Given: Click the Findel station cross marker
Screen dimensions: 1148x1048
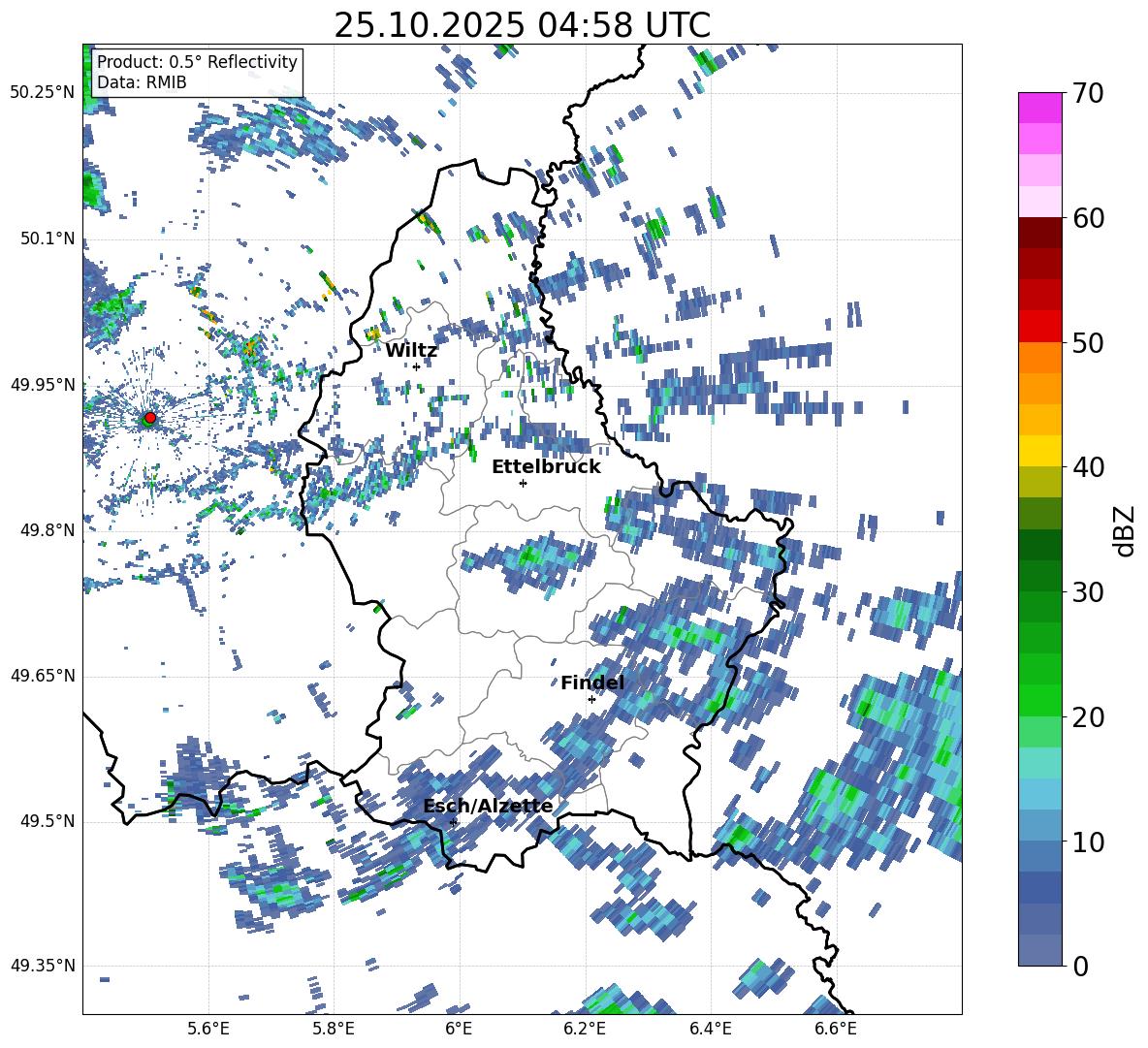Looking at the screenshot, I should [x=591, y=700].
